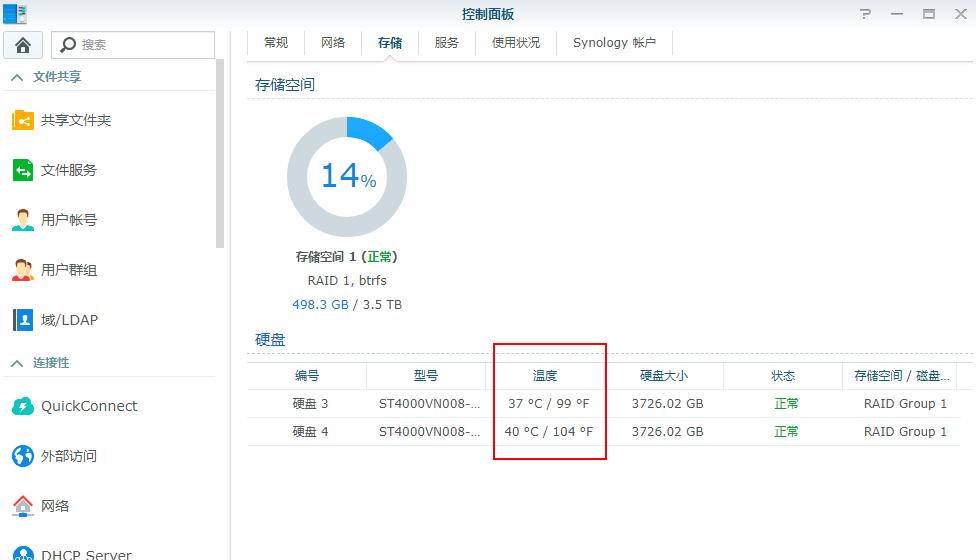
Task: Click 3726.02 GB size of 硬盘 4
Action: tap(667, 432)
